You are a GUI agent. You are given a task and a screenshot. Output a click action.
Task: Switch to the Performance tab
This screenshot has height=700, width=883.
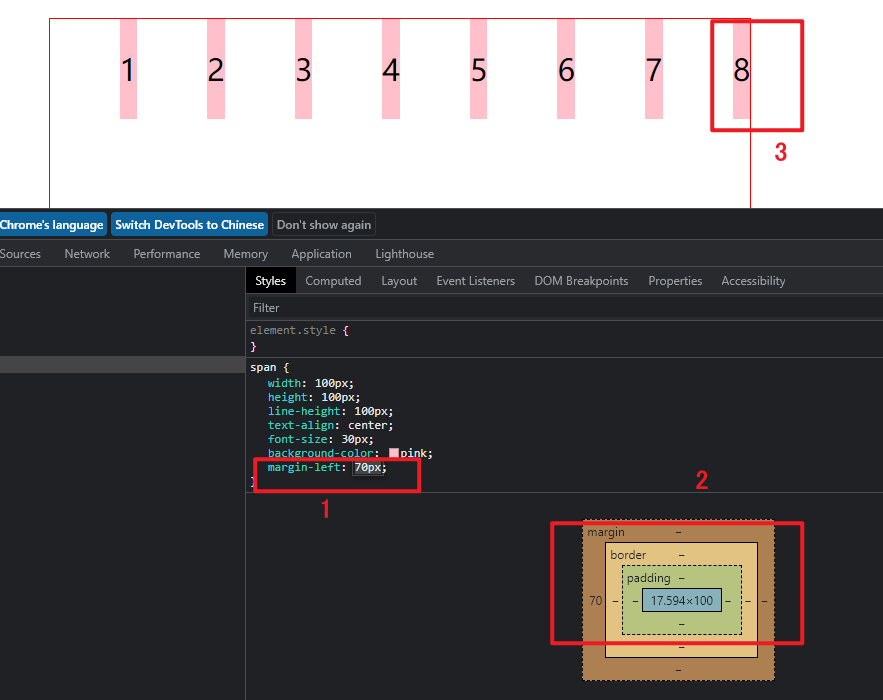click(167, 254)
